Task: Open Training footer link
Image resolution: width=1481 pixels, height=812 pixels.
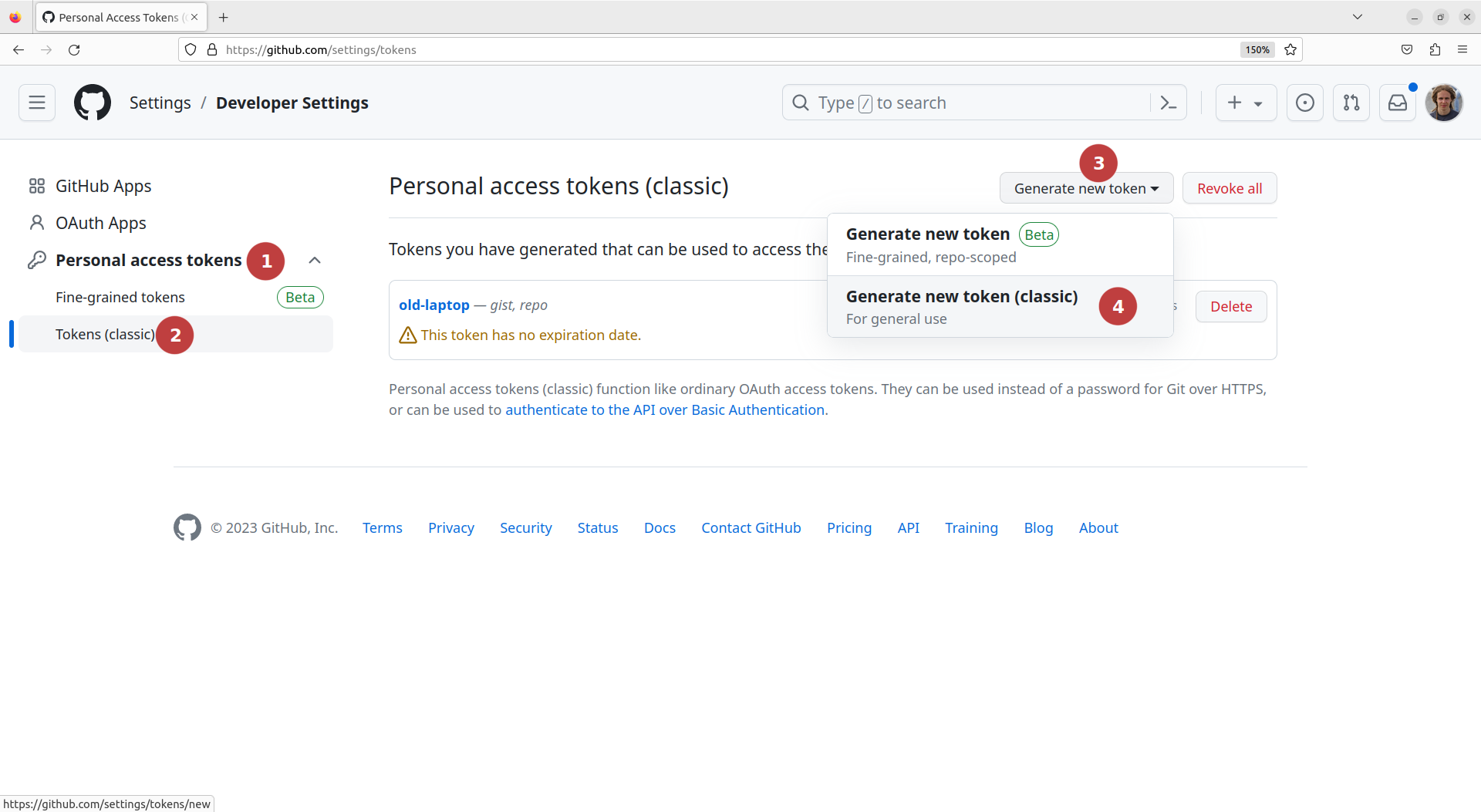Action: click(972, 527)
